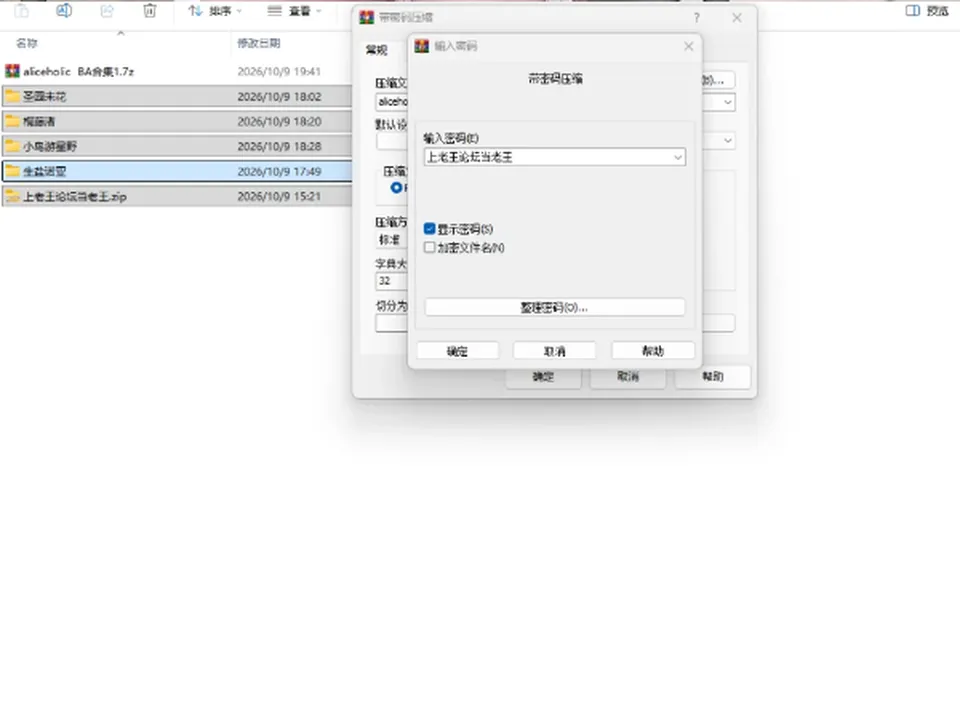The image size is (960, 702).
Task: Click the date 2026/10/9 18:28
Action: (x=279, y=146)
